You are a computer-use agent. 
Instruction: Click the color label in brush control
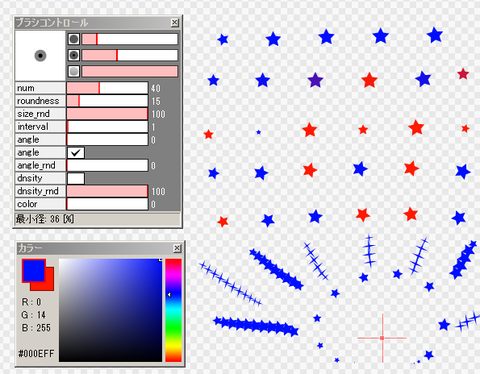click(x=40, y=204)
